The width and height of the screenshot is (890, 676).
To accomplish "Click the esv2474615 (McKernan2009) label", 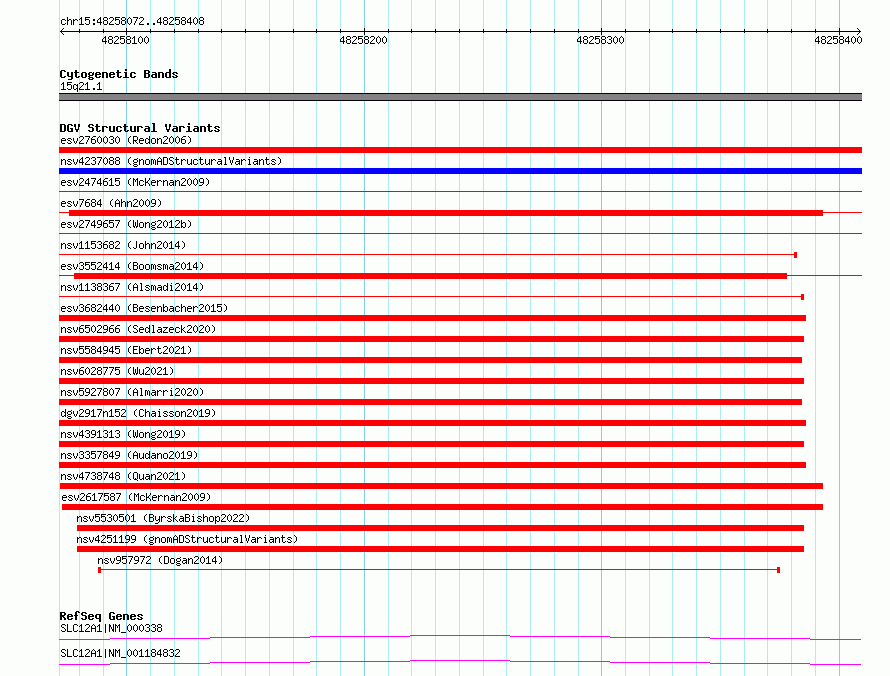I will (135, 182).
